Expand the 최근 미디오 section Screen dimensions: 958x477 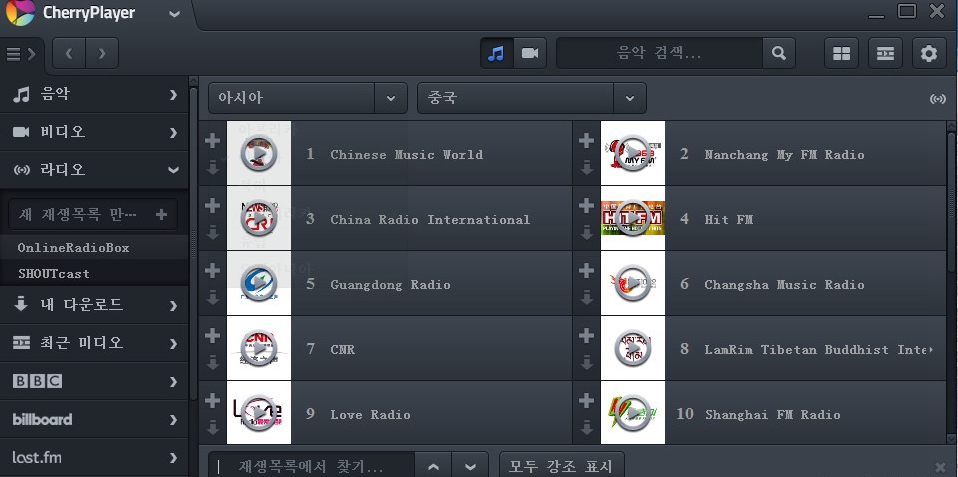(94, 343)
